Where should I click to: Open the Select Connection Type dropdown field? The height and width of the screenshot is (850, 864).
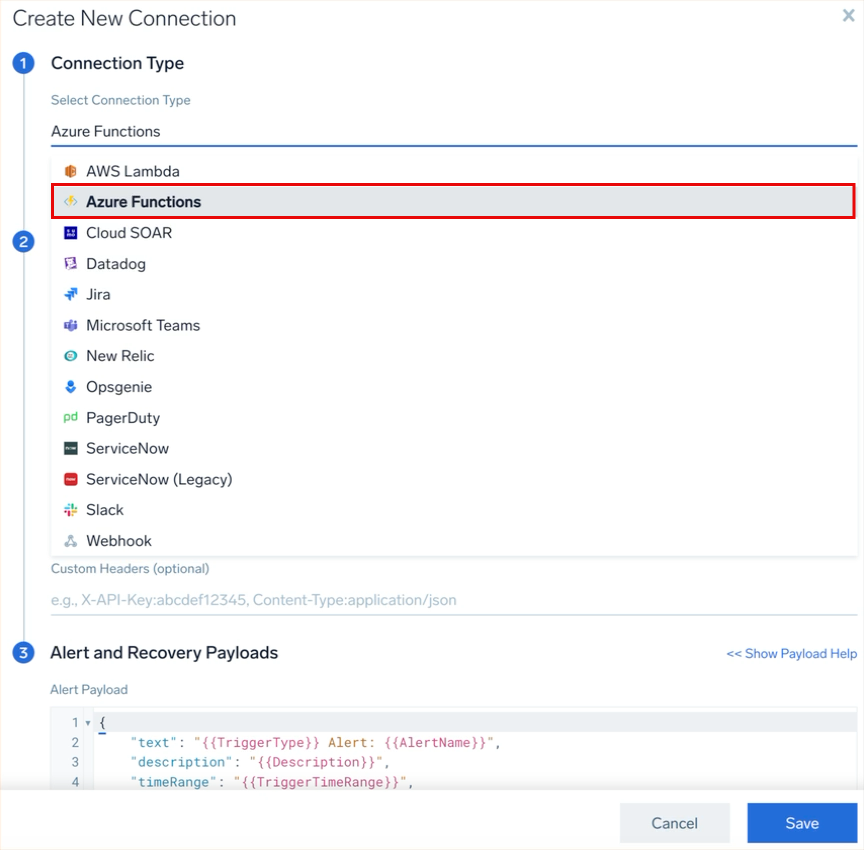point(453,131)
